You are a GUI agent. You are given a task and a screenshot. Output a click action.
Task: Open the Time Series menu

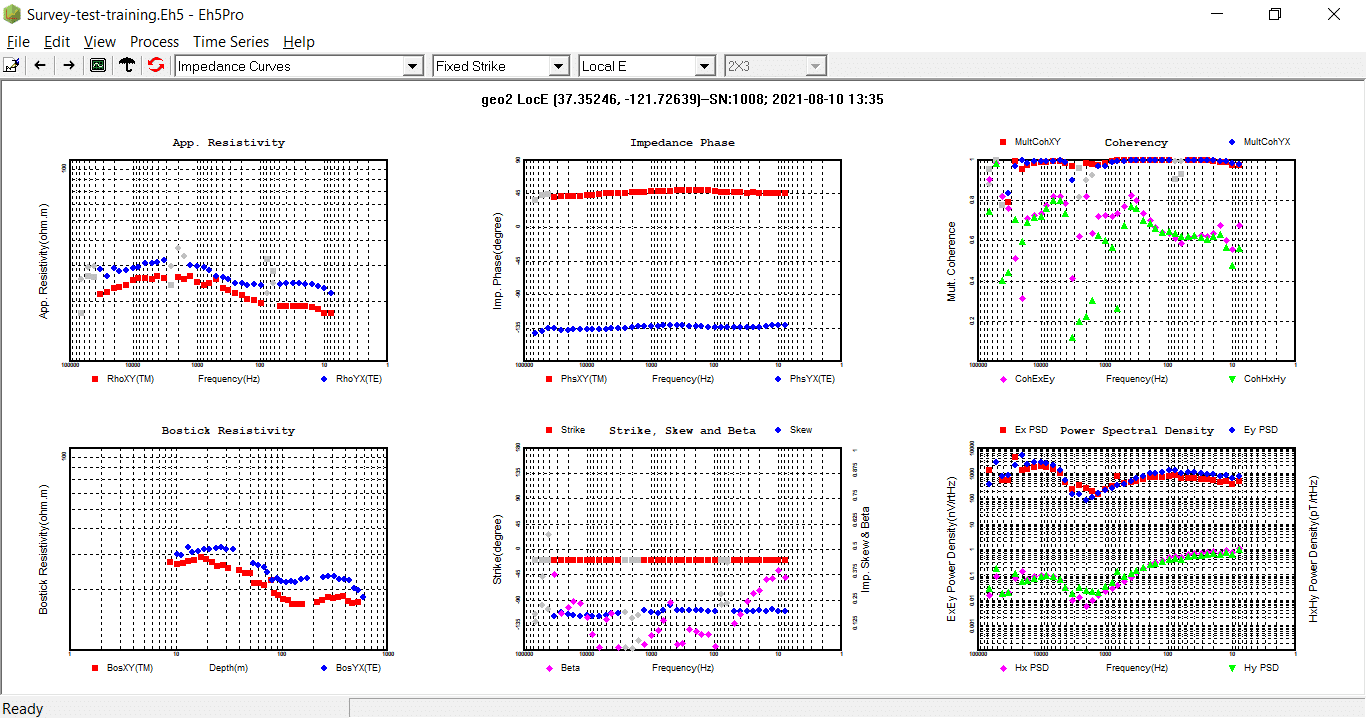click(231, 42)
